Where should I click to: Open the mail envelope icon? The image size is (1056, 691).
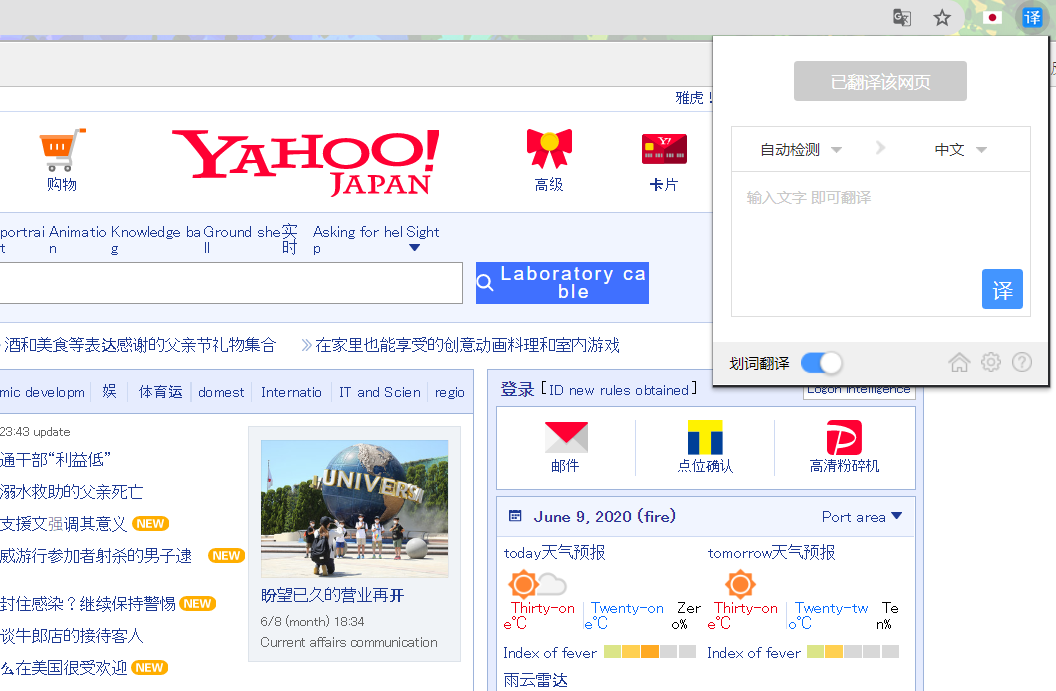[x=566, y=437]
